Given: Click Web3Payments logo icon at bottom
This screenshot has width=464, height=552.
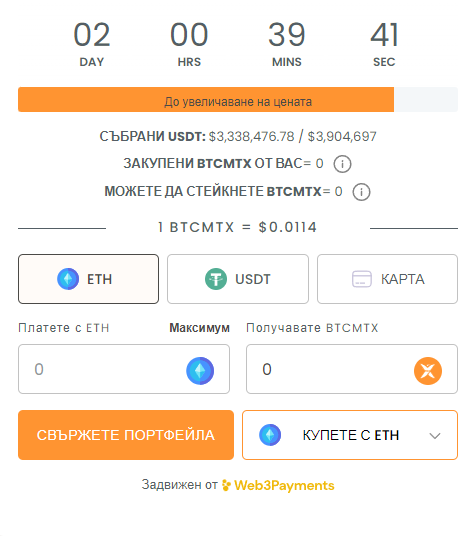Looking at the screenshot, I should click(x=226, y=485).
